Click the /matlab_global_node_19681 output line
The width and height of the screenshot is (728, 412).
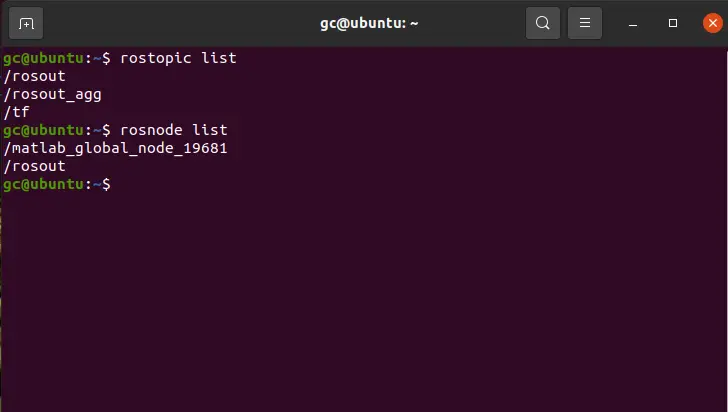pos(115,148)
